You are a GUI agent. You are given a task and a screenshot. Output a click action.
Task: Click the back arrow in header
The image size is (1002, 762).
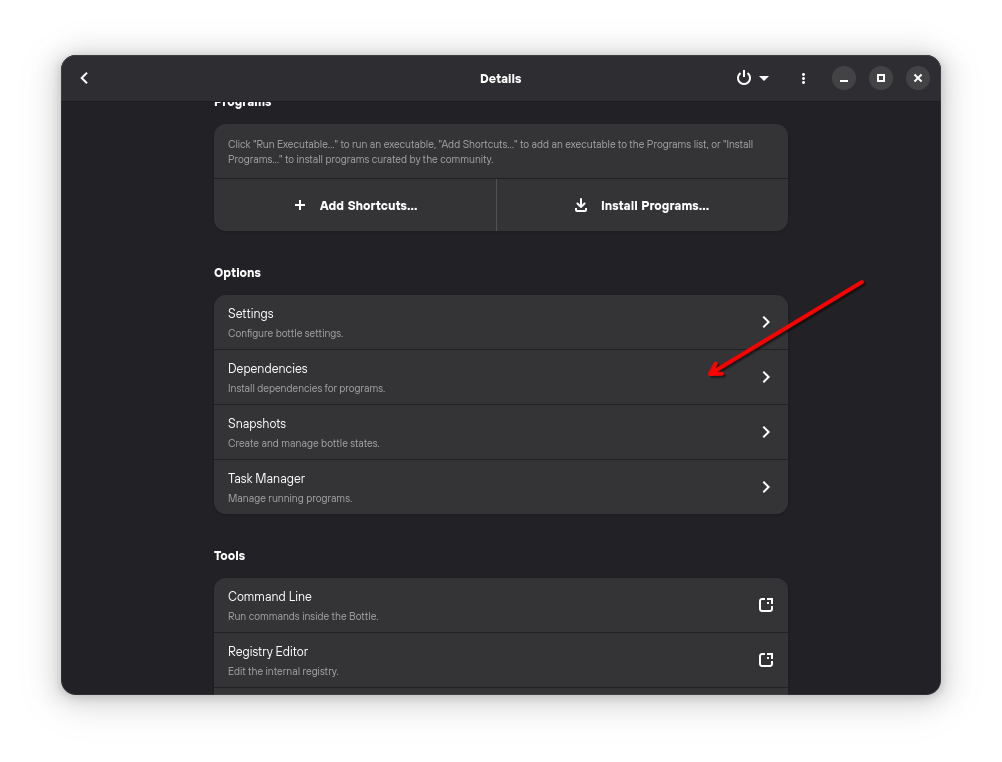[x=84, y=78]
